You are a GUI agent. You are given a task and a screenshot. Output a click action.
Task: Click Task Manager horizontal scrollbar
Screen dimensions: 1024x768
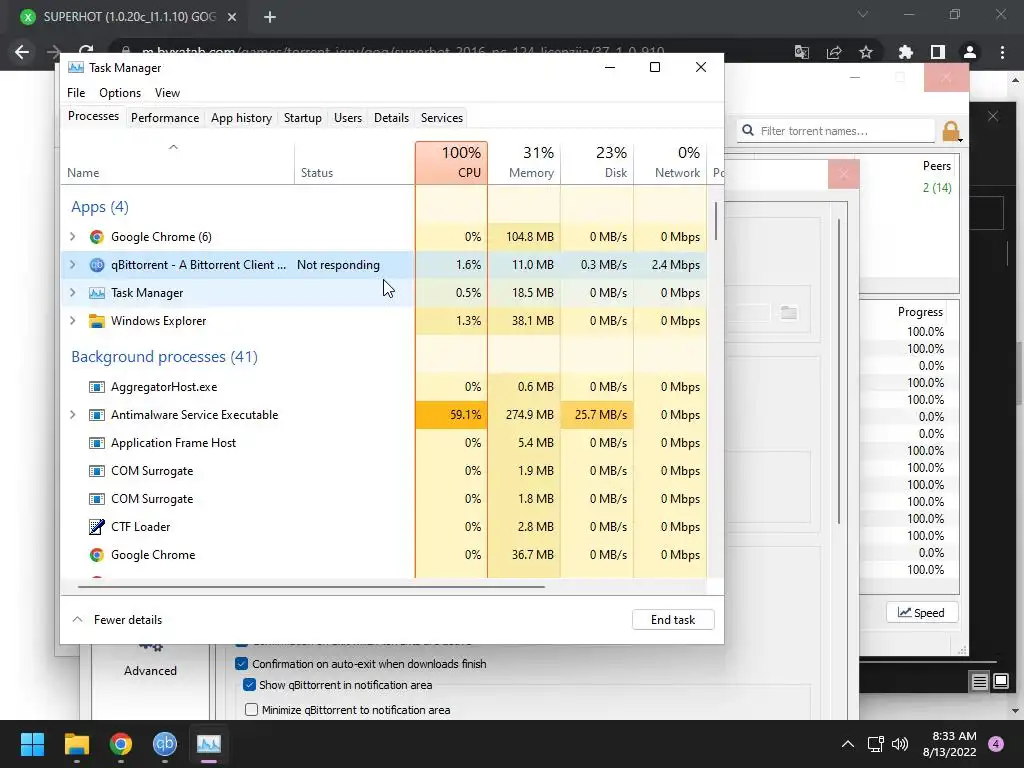311,586
